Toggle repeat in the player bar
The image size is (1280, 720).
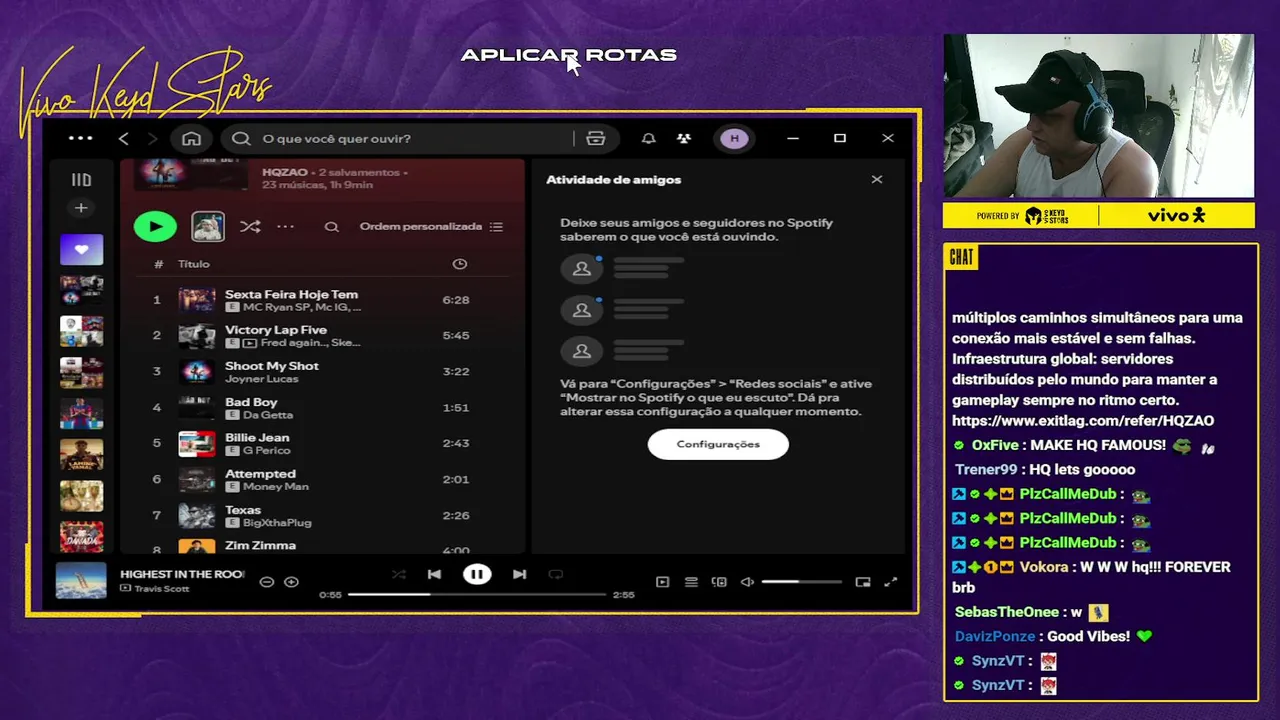point(556,574)
